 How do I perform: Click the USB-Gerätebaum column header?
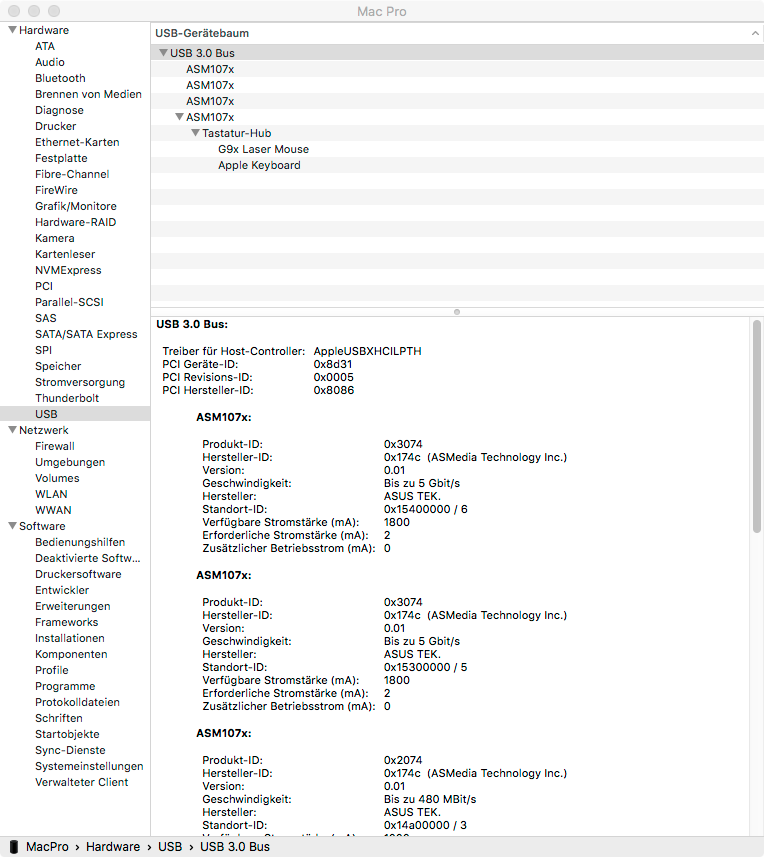click(x=457, y=33)
